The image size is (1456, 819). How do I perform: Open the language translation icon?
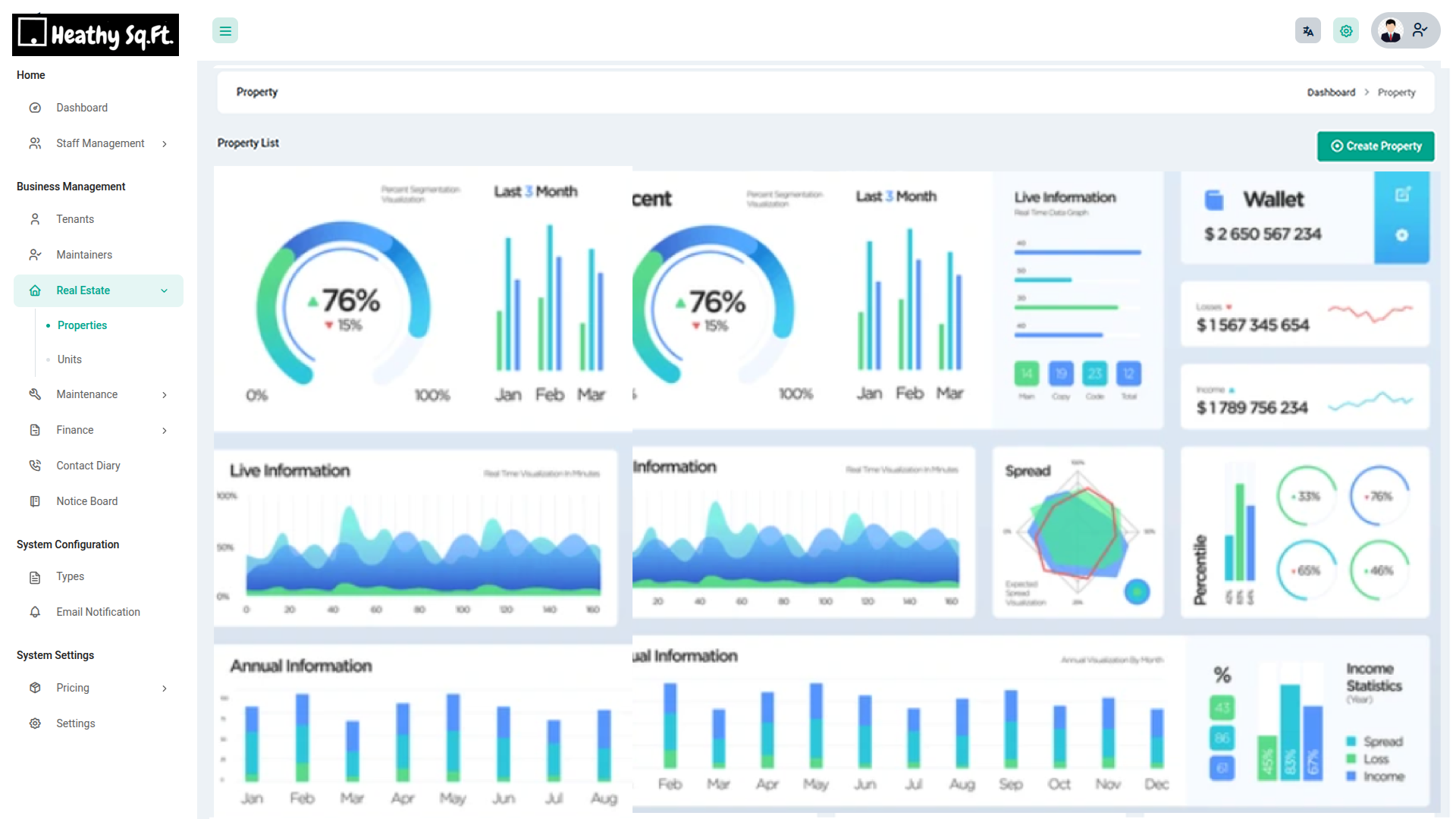pyautogui.click(x=1308, y=31)
